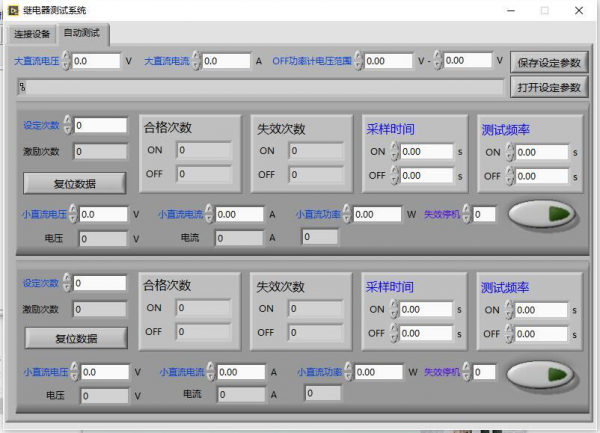Click the upper 采样时间 ON stepper arrows

pyautogui.click(x=395, y=152)
